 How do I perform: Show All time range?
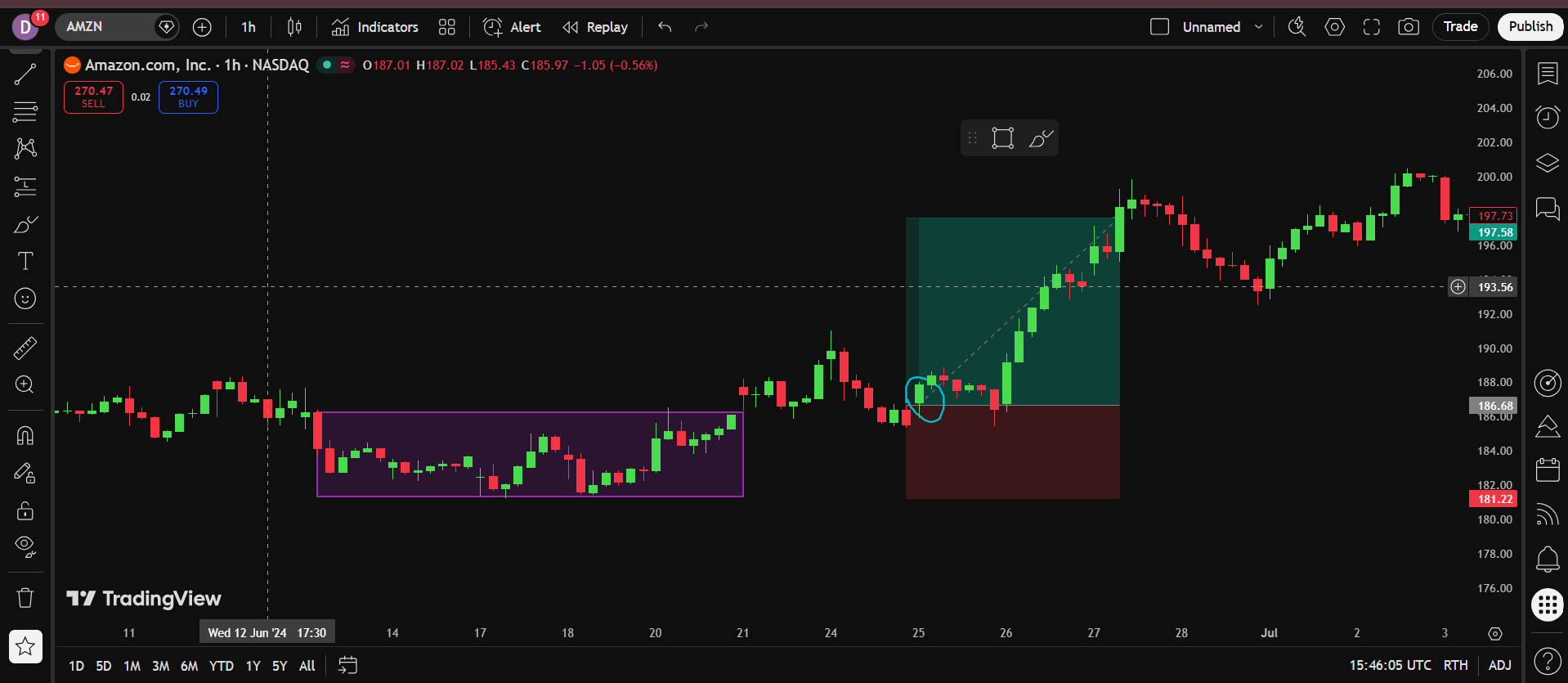(307, 666)
